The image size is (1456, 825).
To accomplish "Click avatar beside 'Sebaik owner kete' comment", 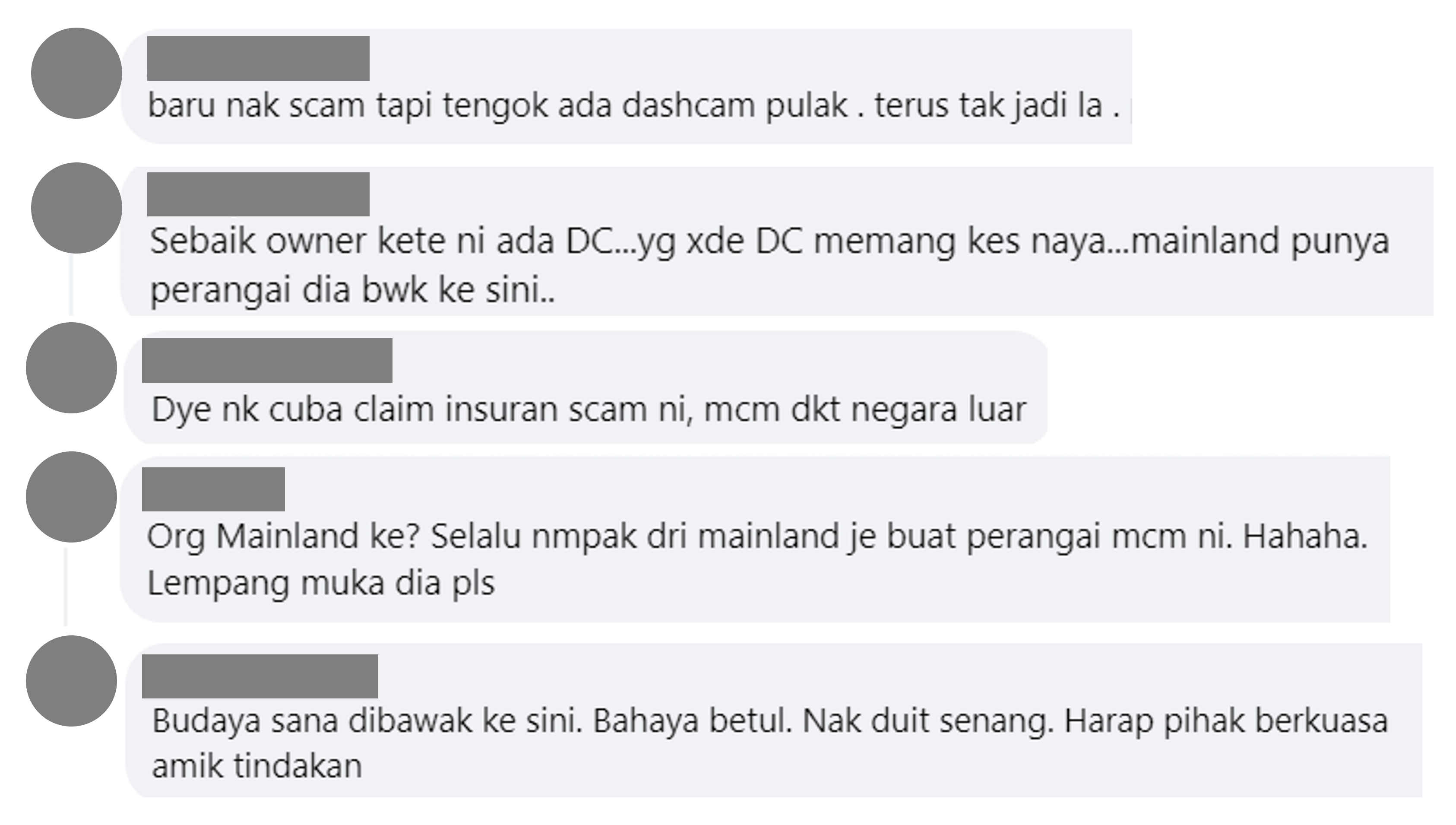I will point(76,208).
